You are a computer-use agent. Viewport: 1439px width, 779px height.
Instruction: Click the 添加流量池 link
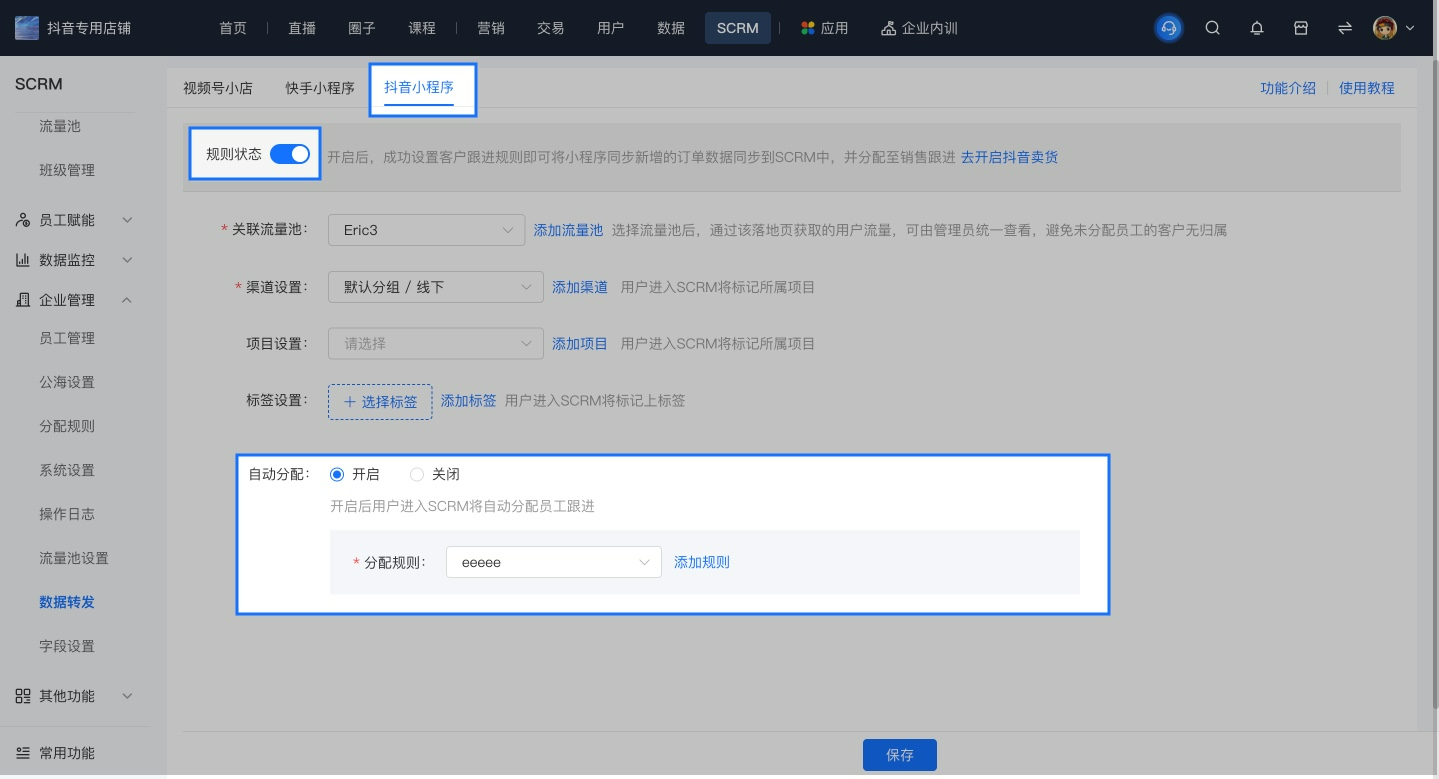pyautogui.click(x=568, y=230)
